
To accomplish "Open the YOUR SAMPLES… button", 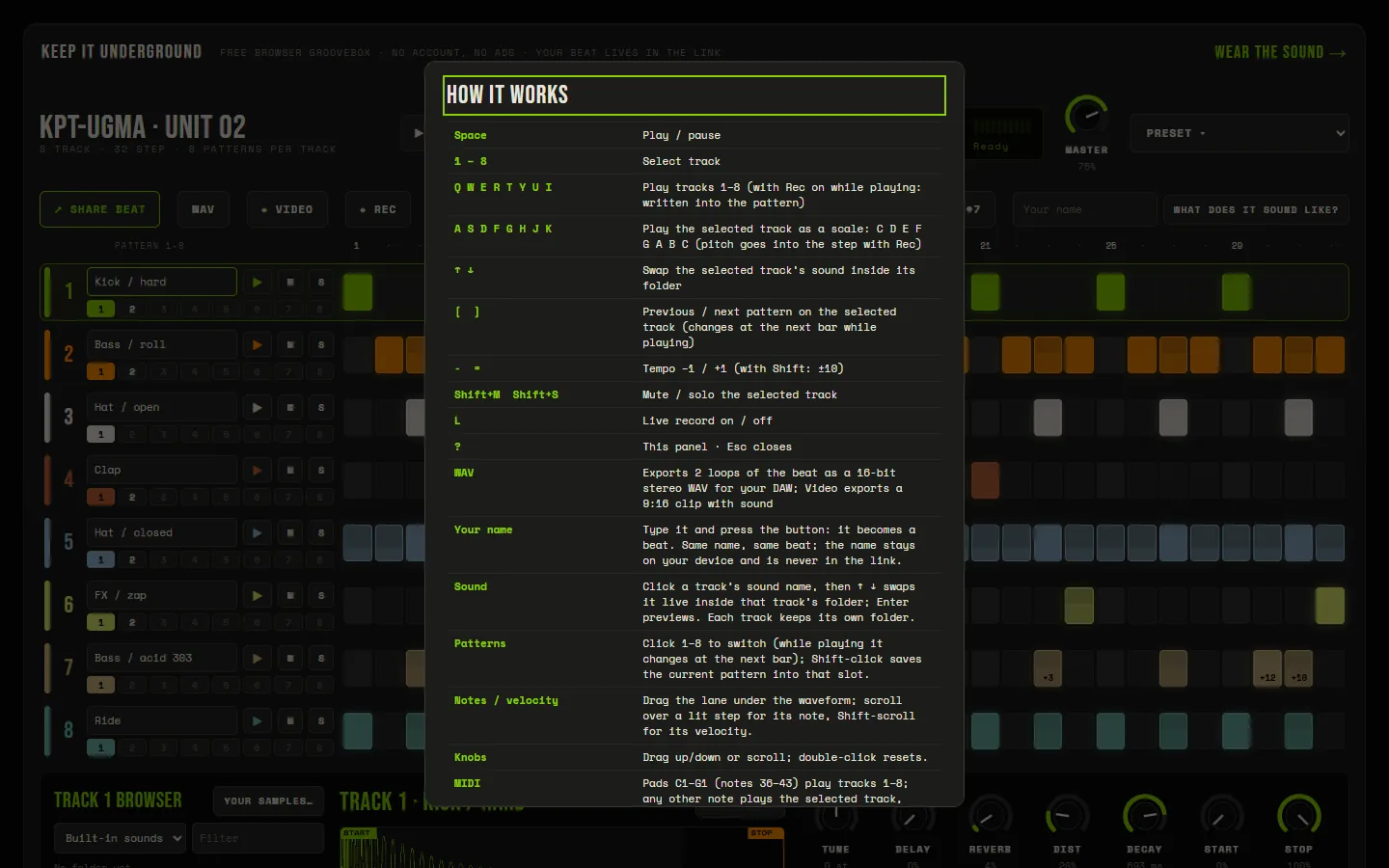I will (x=268, y=800).
